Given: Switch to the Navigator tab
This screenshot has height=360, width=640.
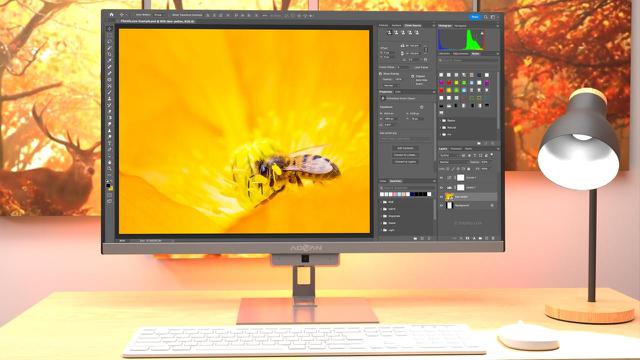Looking at the screenshot, I should [x=460, y=26].
